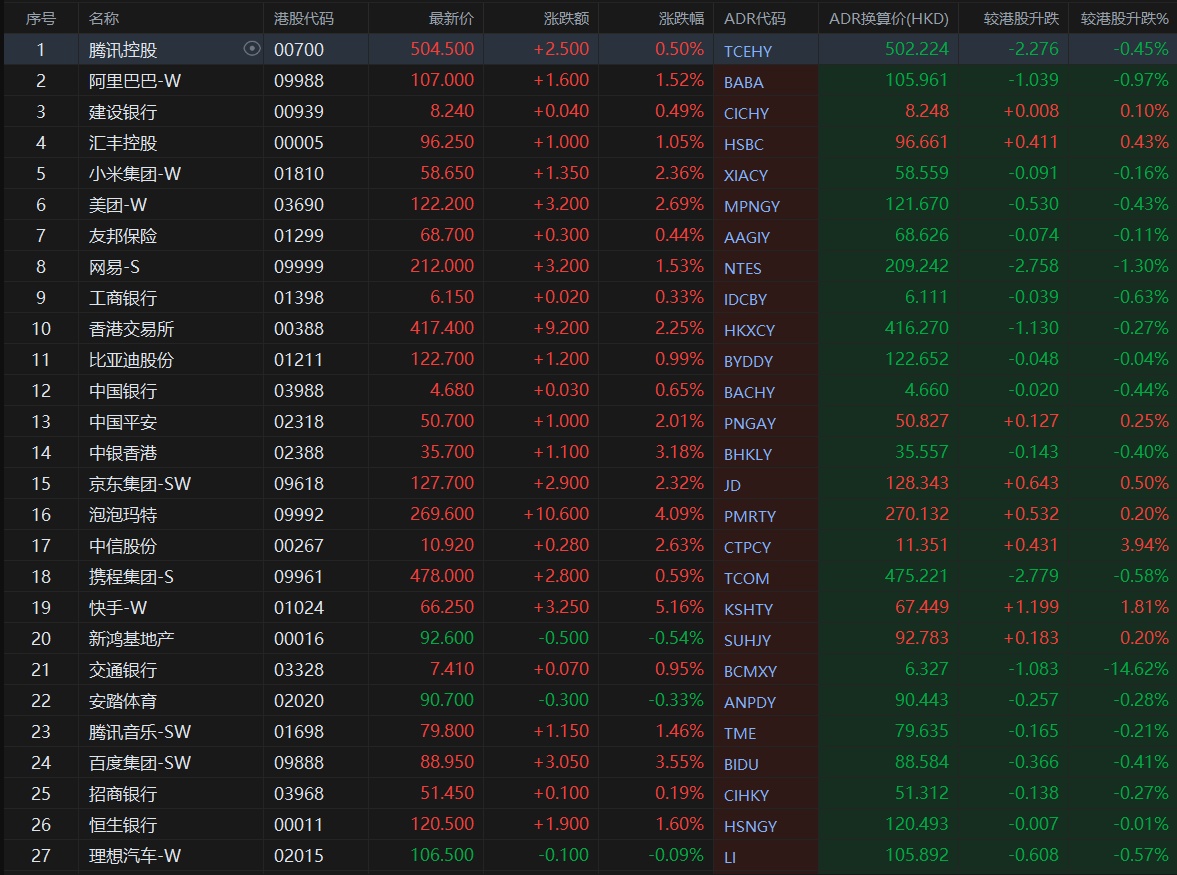Sort by 最新价 column header

click(451, 18)
